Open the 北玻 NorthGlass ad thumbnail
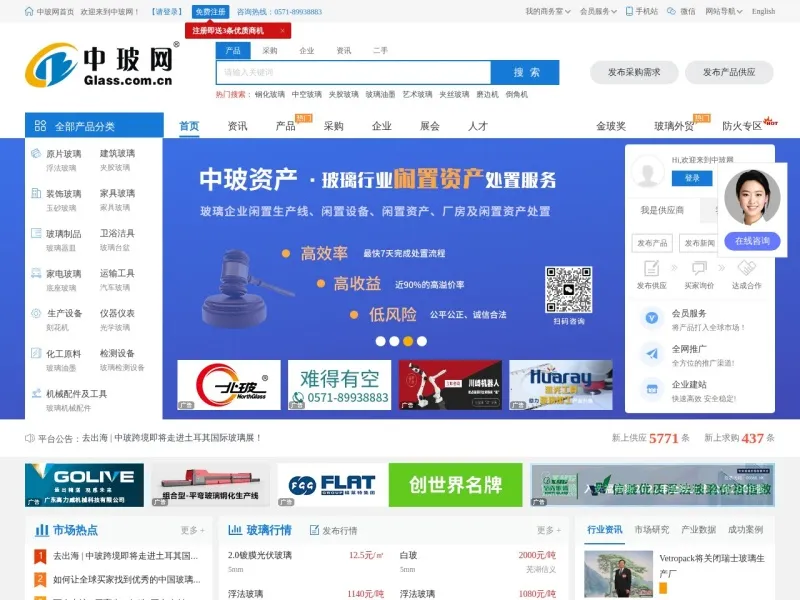 [229, 385]
